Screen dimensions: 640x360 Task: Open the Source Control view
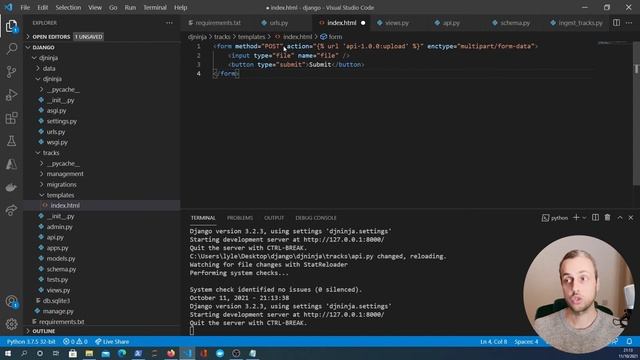(x=11, y=72)
